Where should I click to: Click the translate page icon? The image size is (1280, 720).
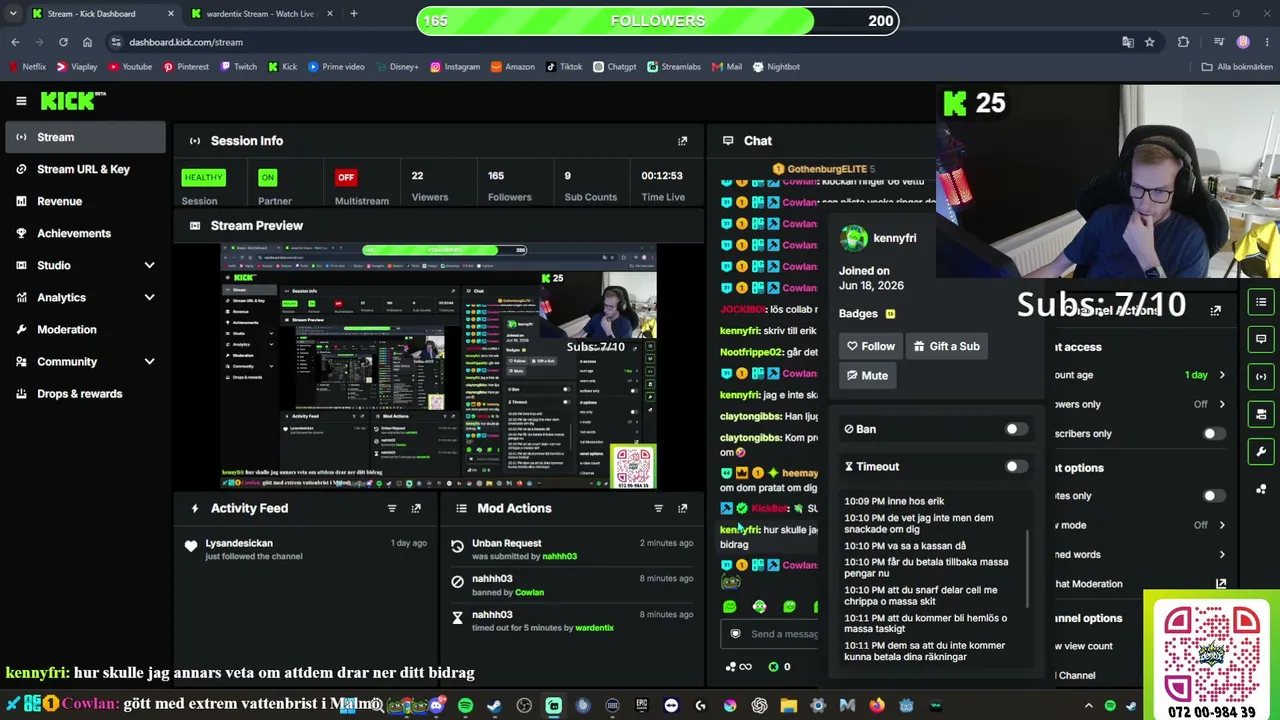pos(1128,42)
